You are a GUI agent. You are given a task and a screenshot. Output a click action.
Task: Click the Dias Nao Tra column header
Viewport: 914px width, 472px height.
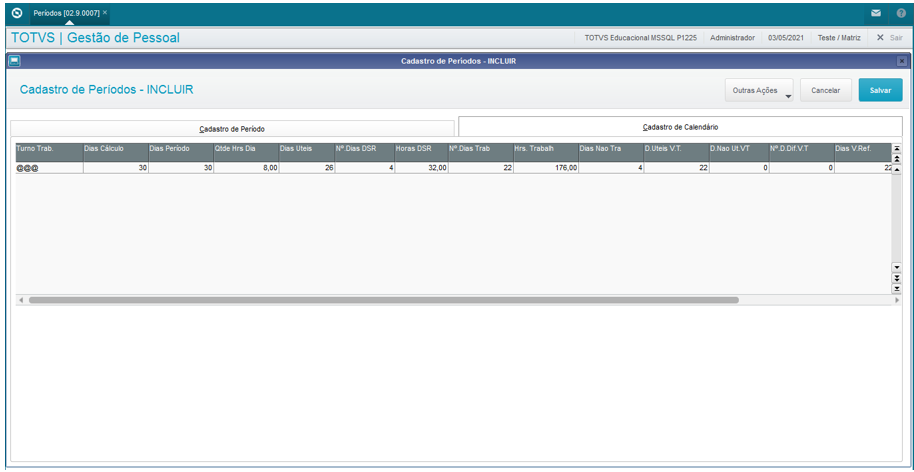coord(611,152)
